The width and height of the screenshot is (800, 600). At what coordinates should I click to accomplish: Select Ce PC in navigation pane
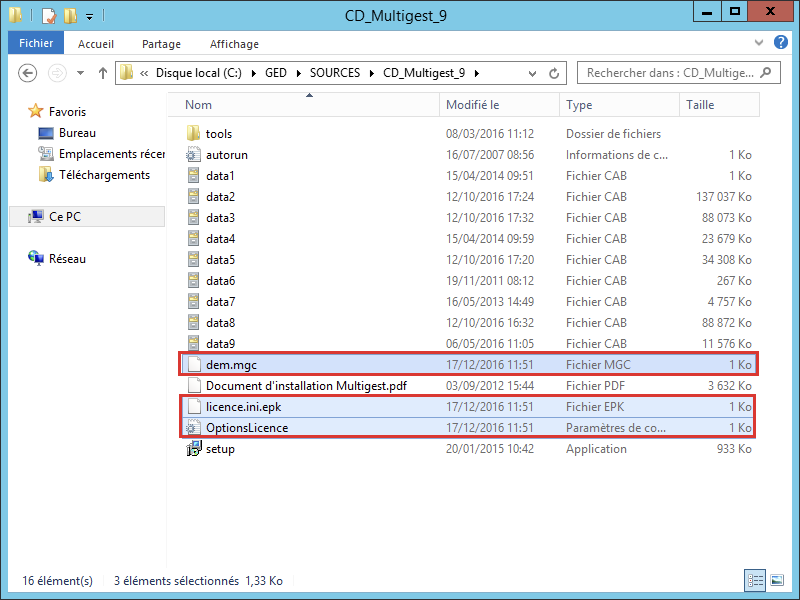coord(65,217)
